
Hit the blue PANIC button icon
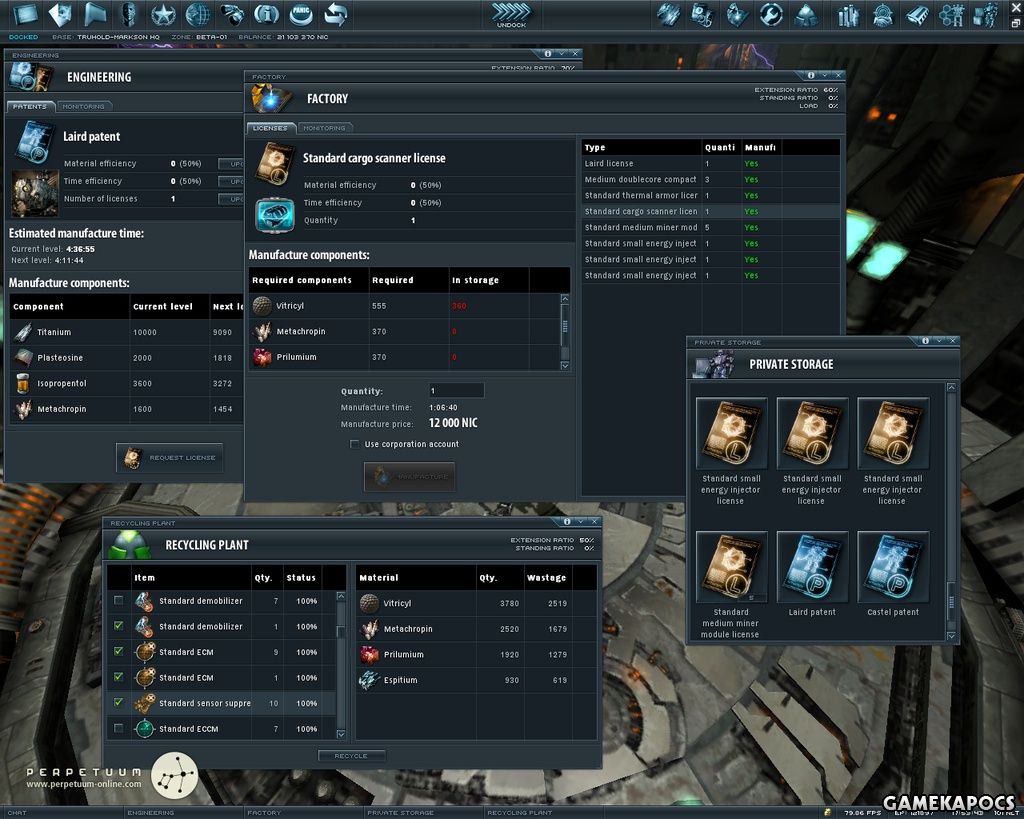[301, 14]
